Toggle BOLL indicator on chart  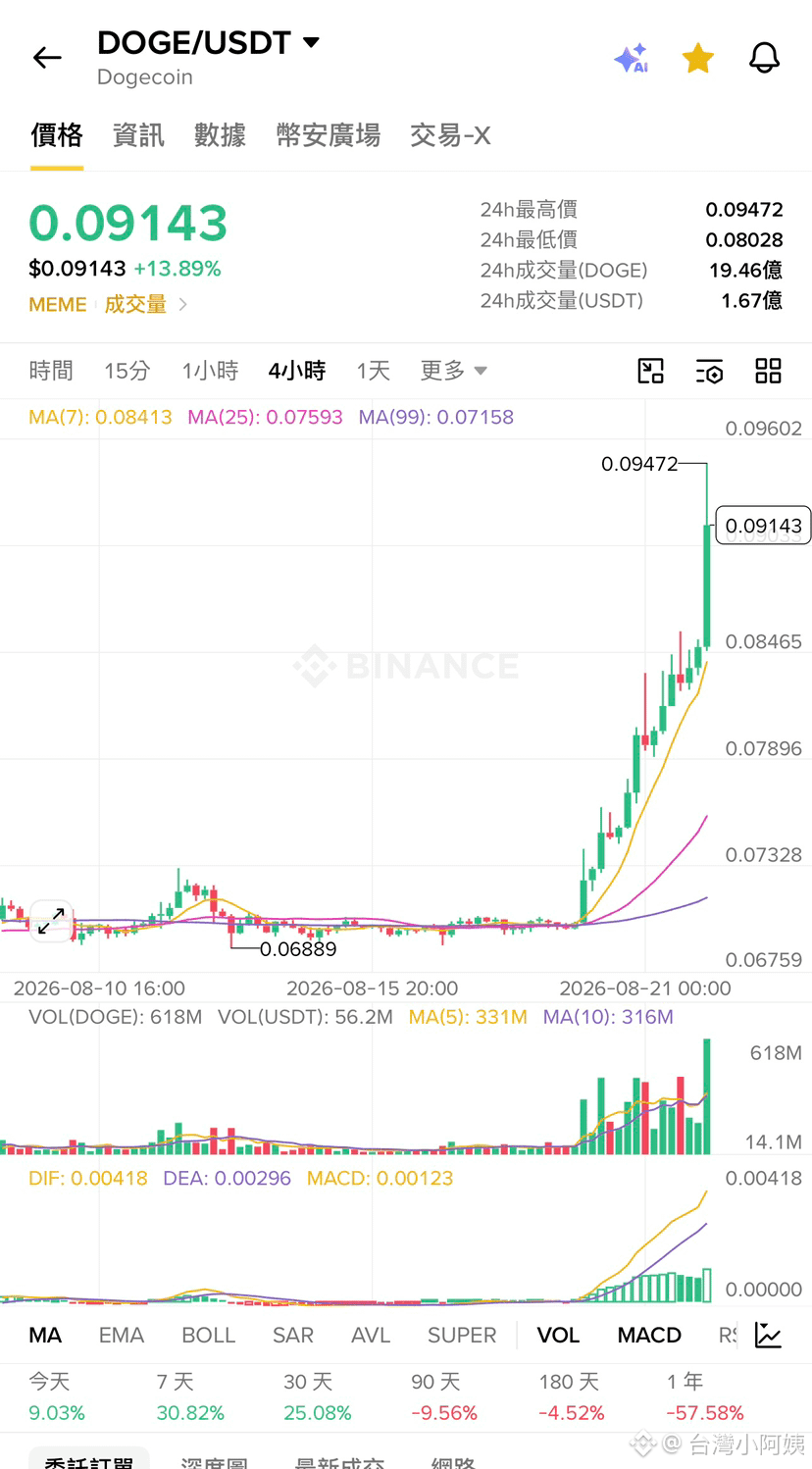[x=208, y=1335]
